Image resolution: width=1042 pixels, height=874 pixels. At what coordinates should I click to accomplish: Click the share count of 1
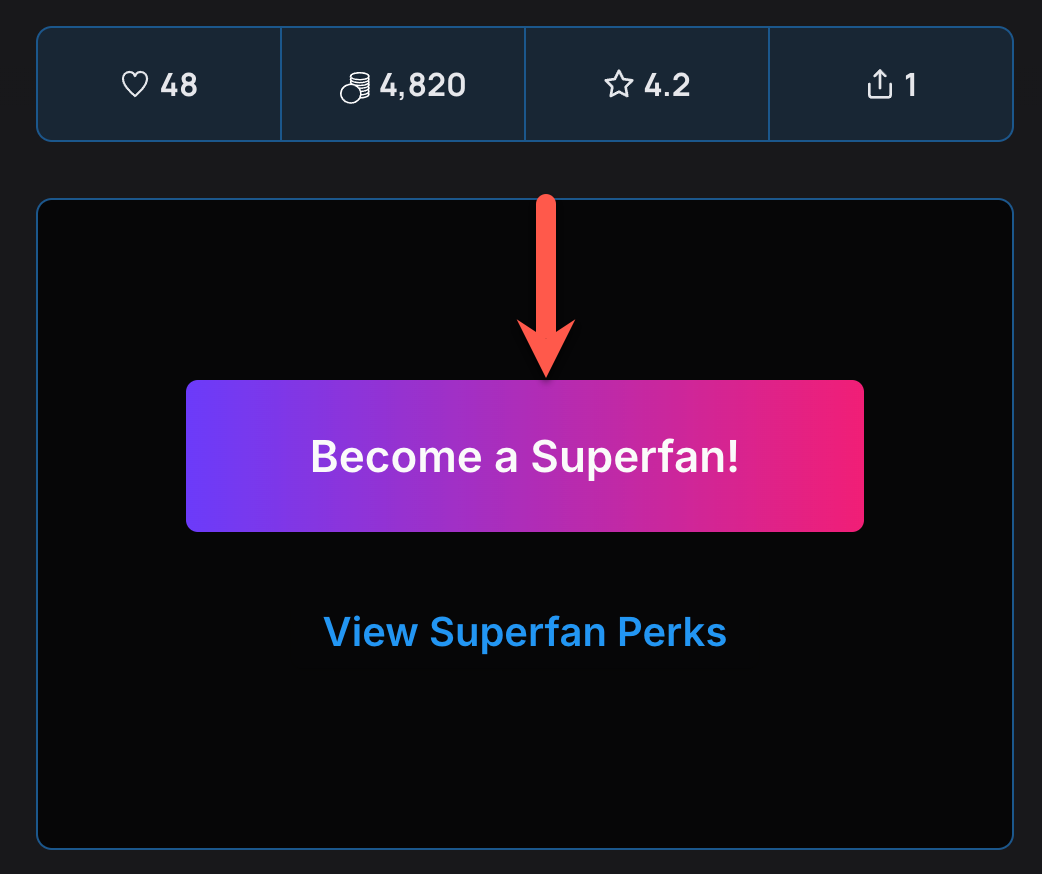910,85
